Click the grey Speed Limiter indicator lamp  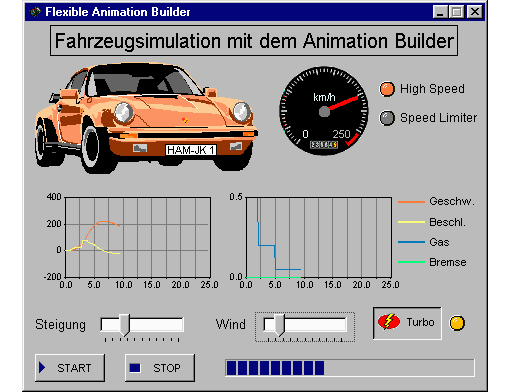tap(387, 118)
